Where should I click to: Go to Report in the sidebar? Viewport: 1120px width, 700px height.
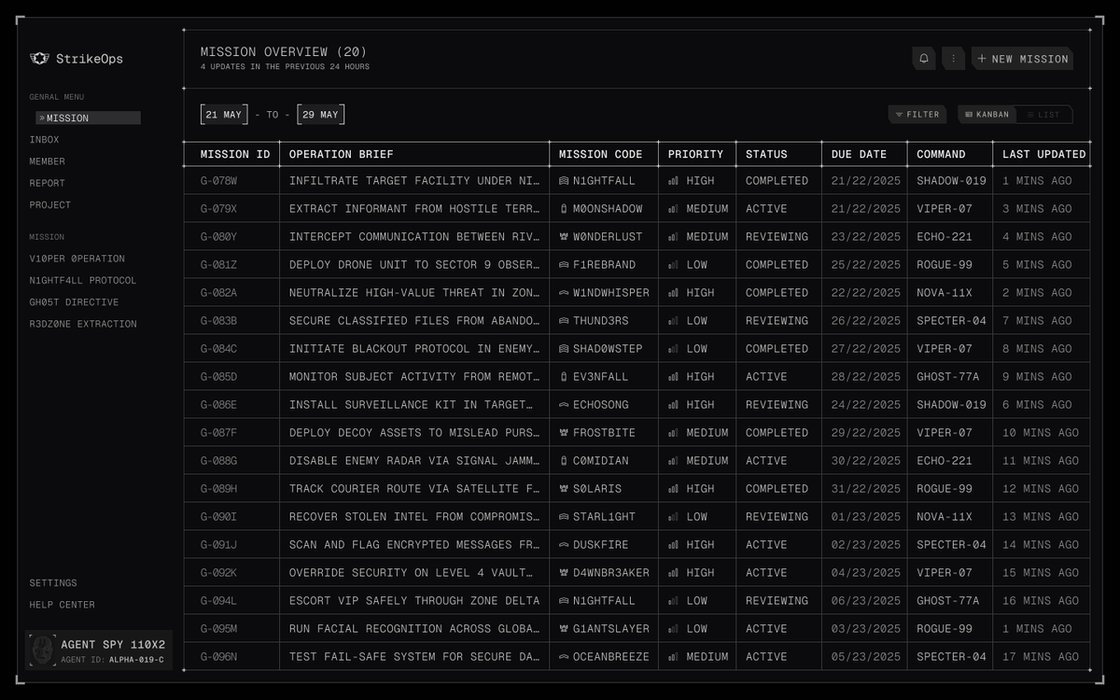coord(47,183)
